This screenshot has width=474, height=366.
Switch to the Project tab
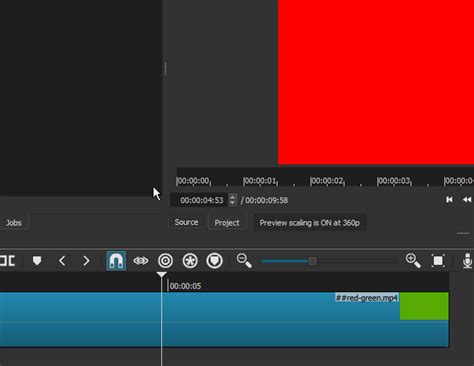tap(227, 223)
